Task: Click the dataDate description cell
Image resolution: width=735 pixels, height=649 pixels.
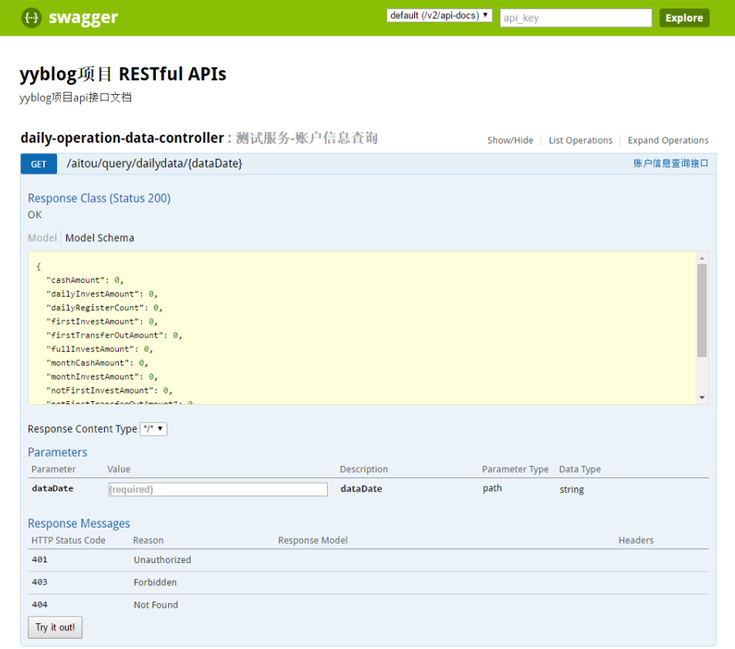Action: (x=361, y=488)
